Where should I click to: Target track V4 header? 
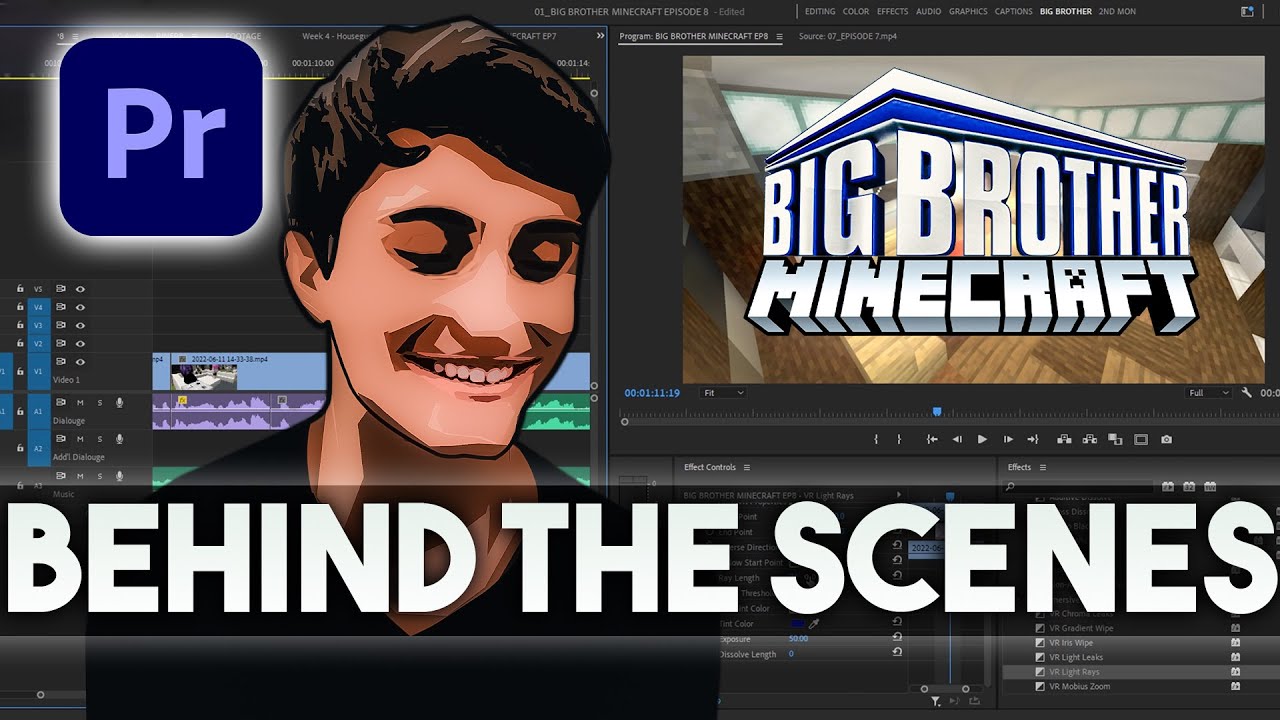[38, 307]
